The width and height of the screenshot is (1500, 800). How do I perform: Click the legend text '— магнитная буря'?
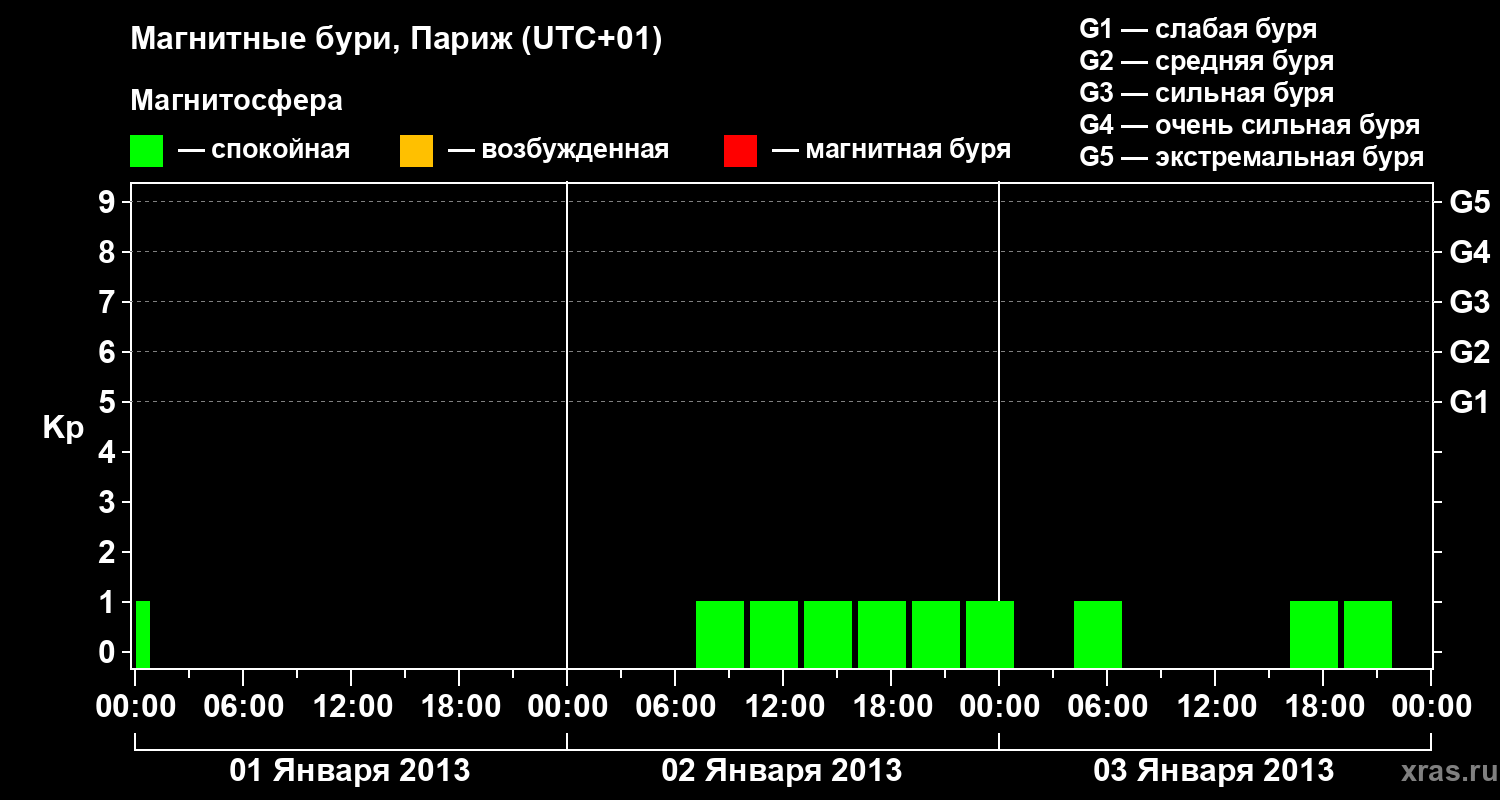point(892,150)
